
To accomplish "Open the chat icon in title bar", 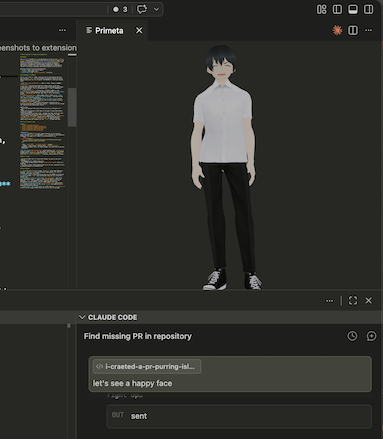I will coord(142,9).
